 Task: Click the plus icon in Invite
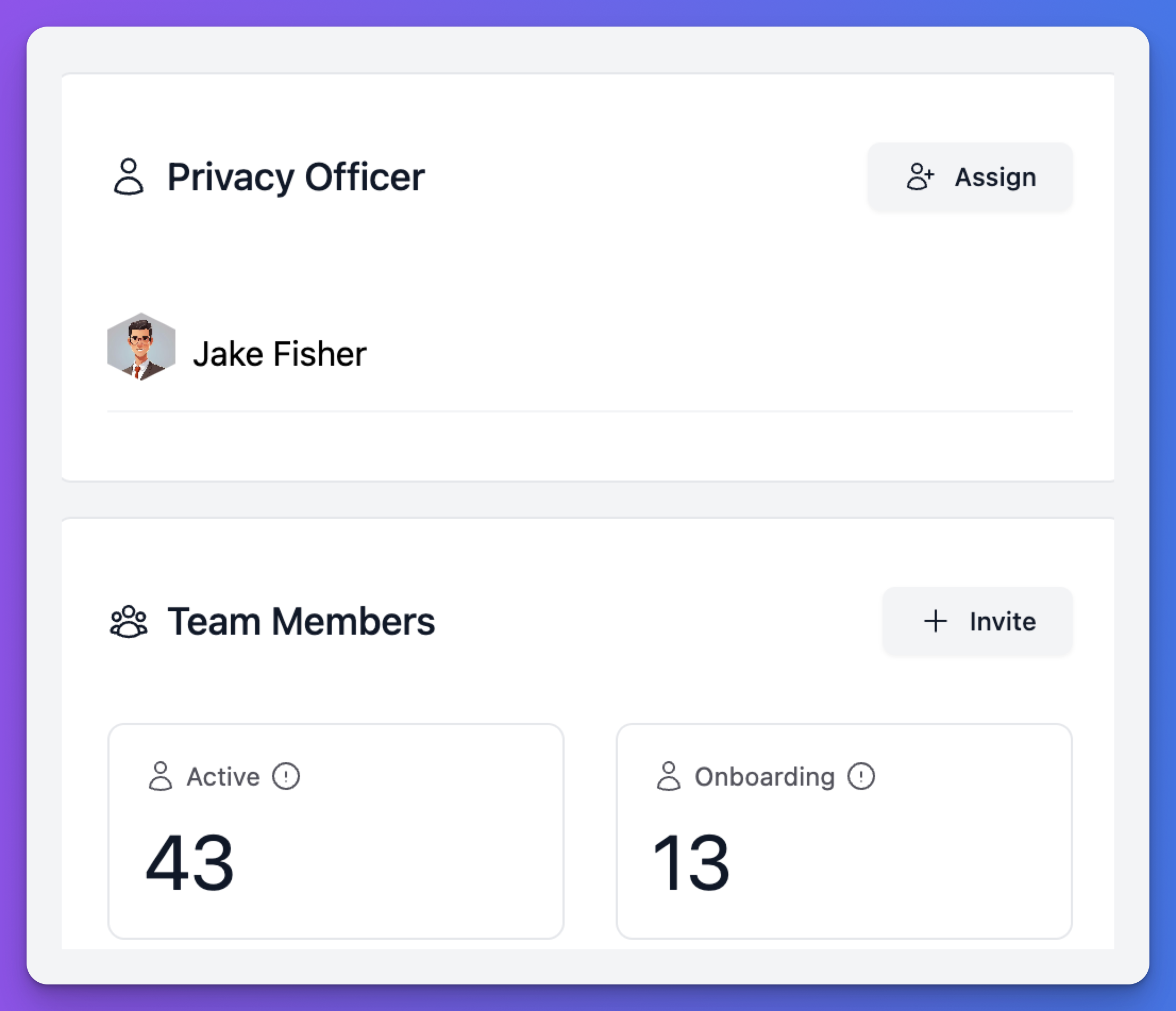935,621
